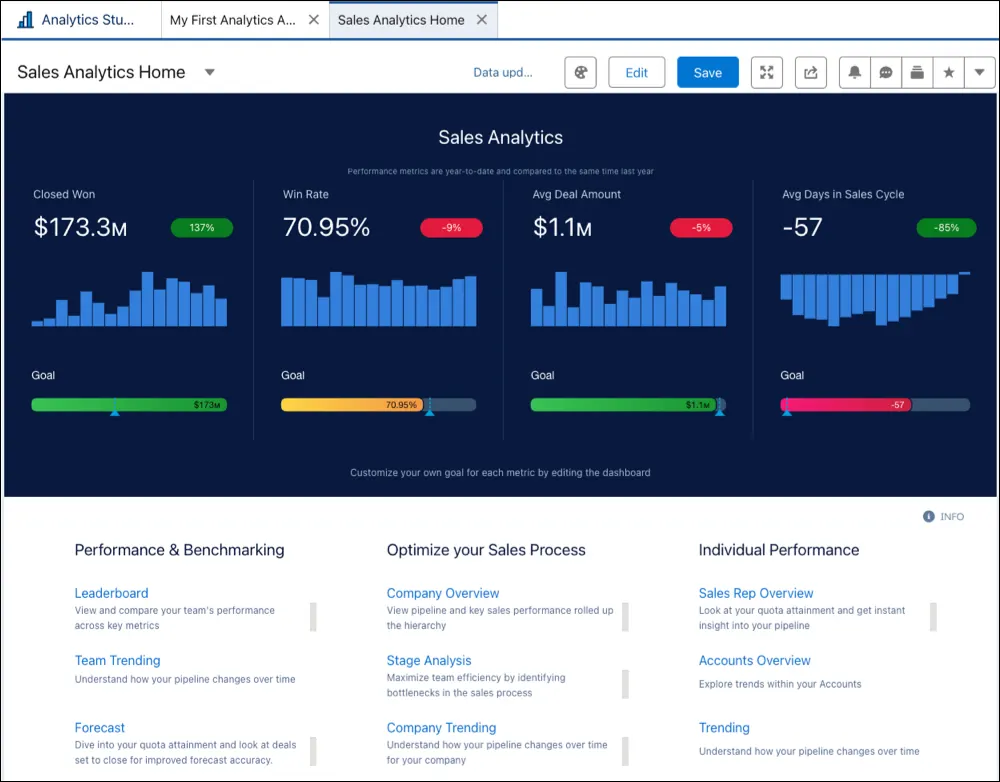Open the Accounts Overview link
1000x782 pixels.
tap(754, 661)
